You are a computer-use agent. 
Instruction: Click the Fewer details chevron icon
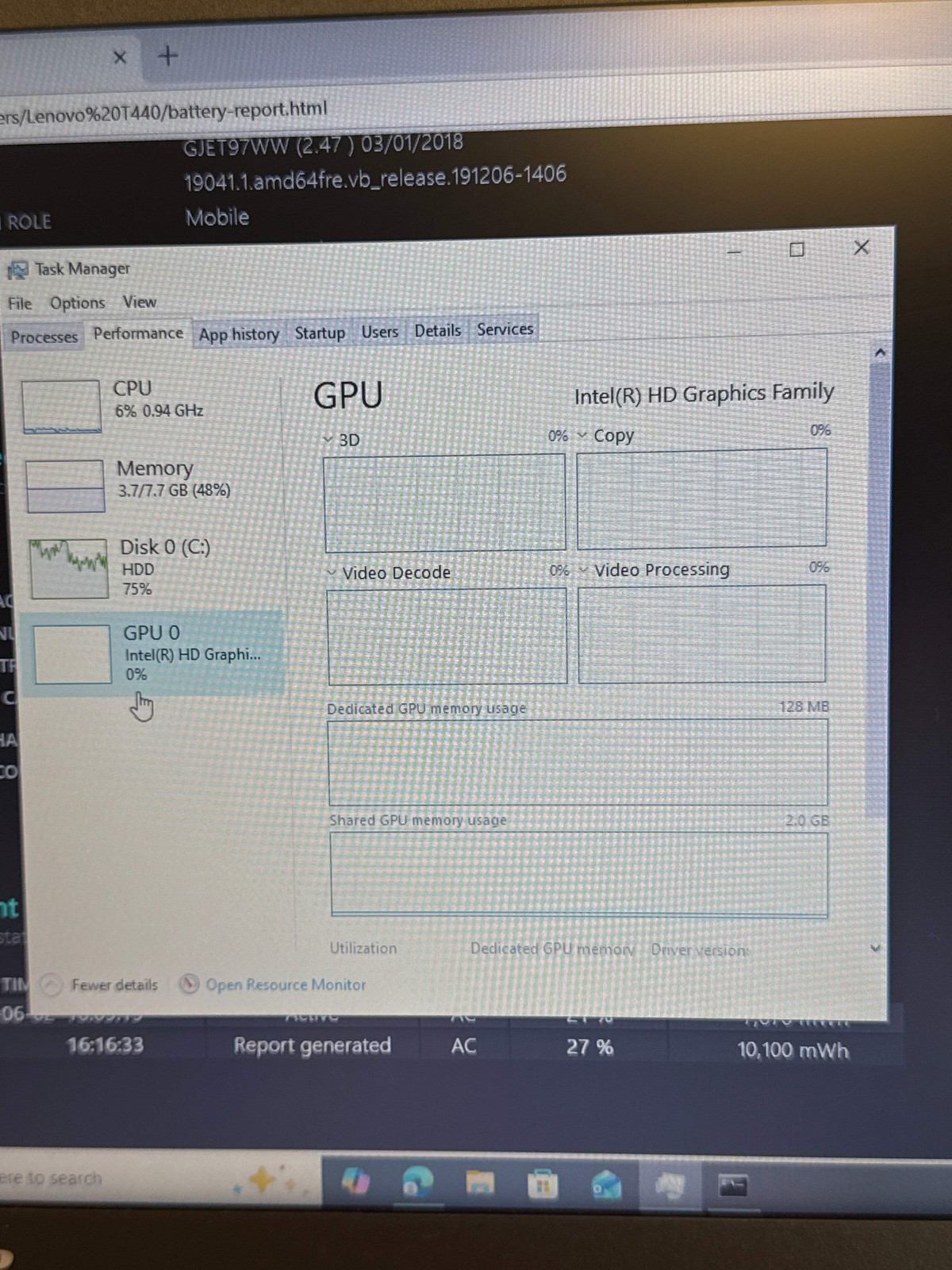pyautogui.click(x=52, y=985)
